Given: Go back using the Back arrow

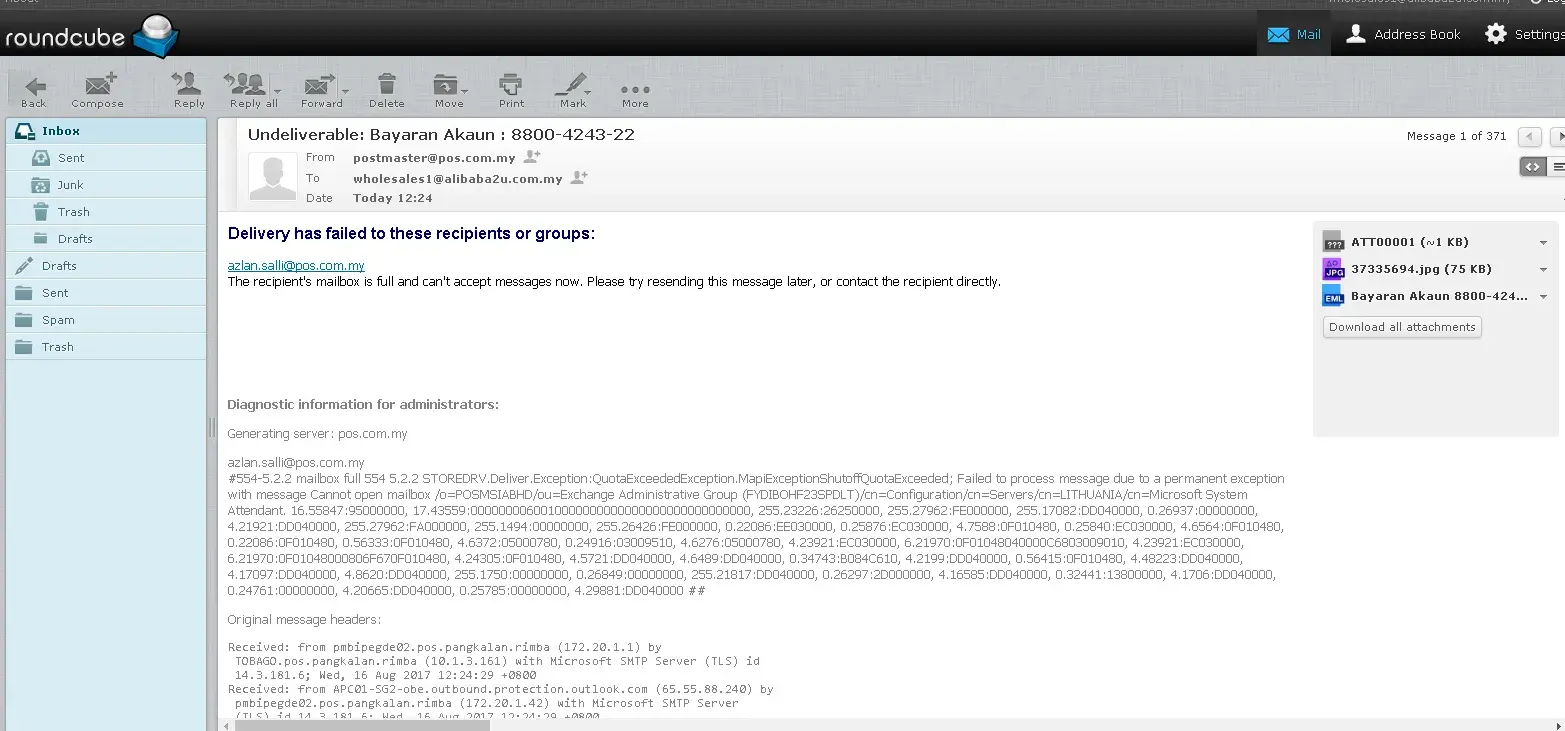Looking at the screenshot, I should tap(34, 87).
